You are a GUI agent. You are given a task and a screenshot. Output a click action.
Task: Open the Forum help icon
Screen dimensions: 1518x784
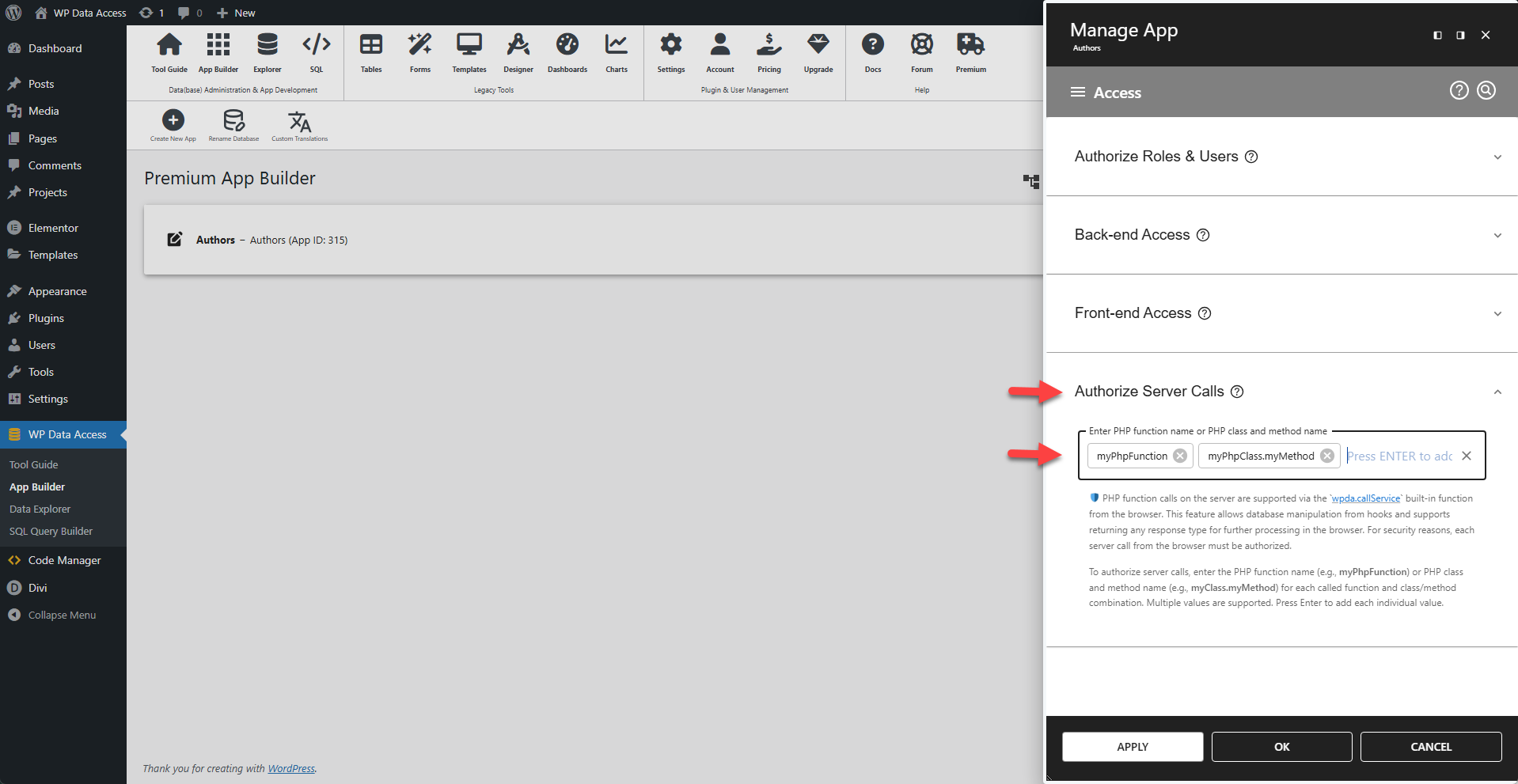click(921, 51)
